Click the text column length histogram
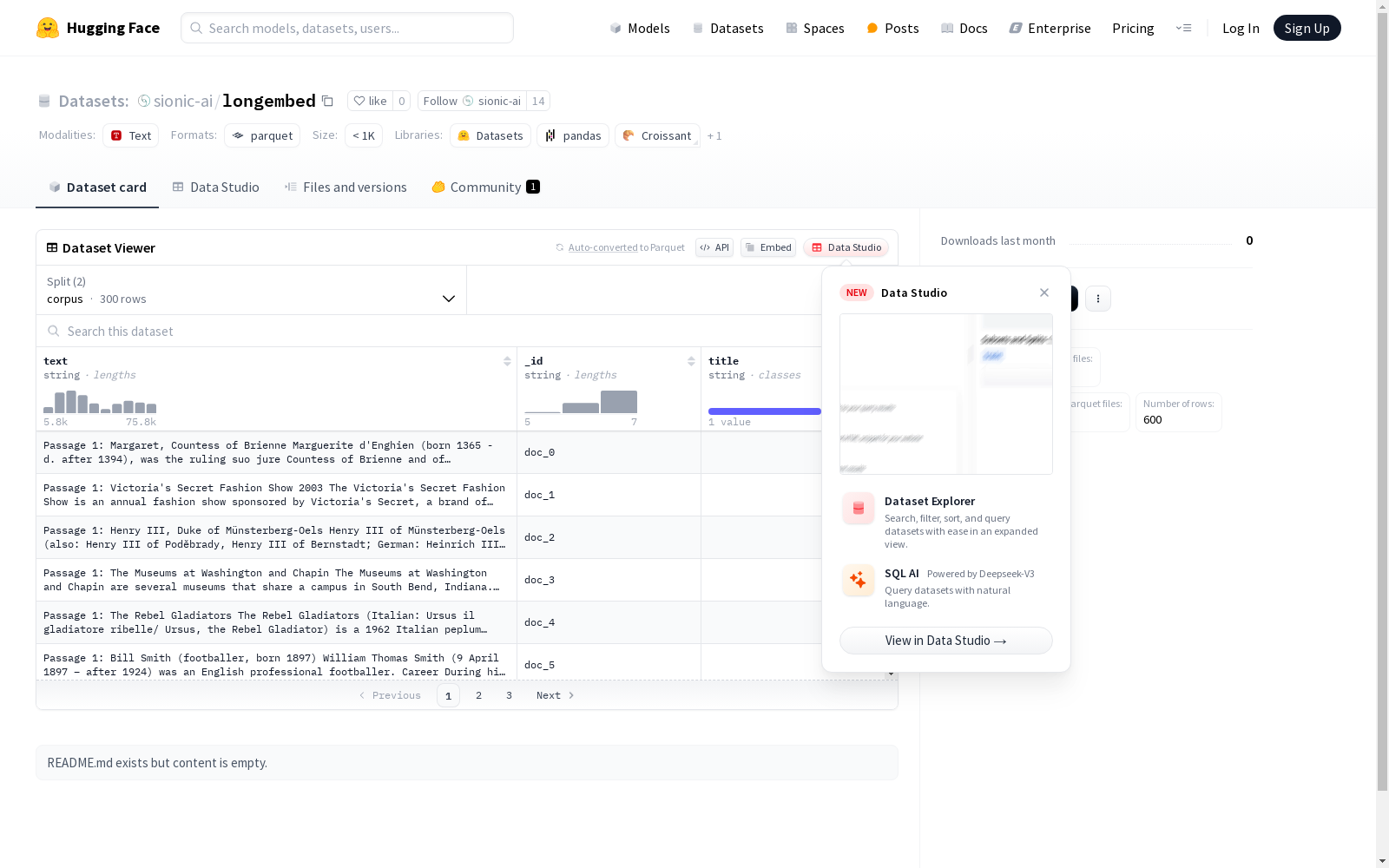The image size is (1389, 868). [x=100, y=402]
